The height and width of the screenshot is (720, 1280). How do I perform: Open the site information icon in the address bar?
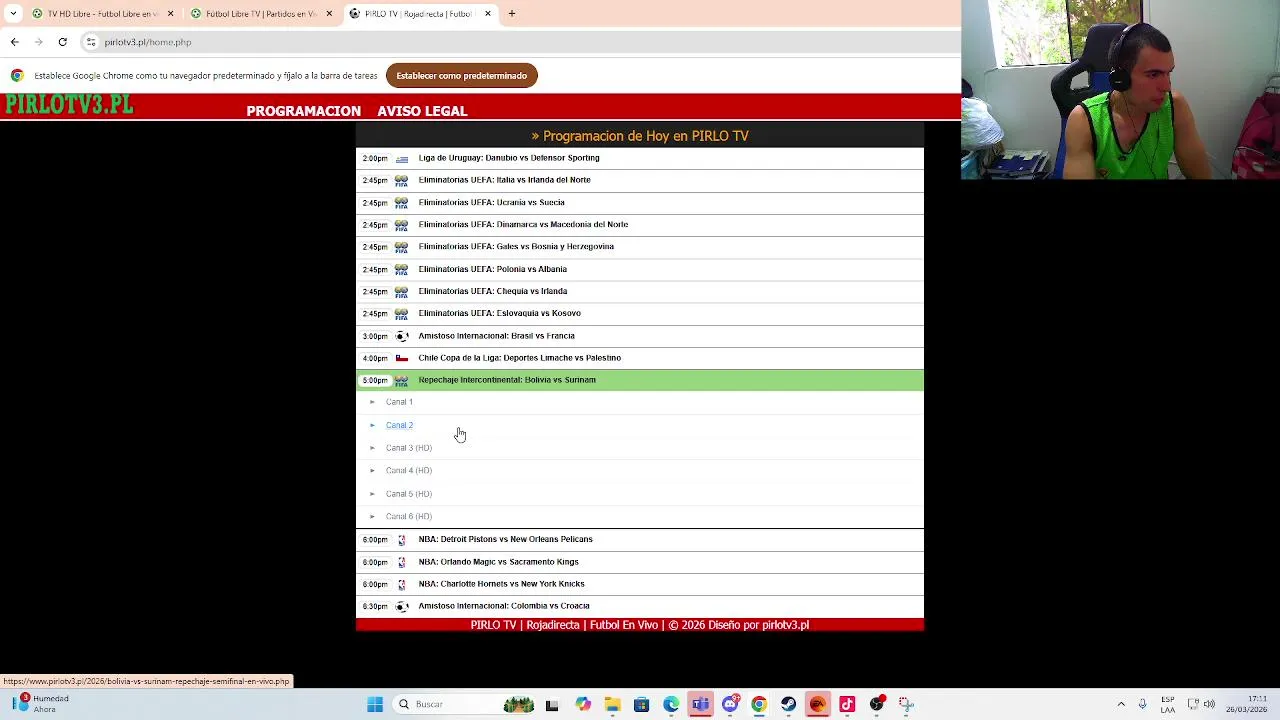click(91, 42)
